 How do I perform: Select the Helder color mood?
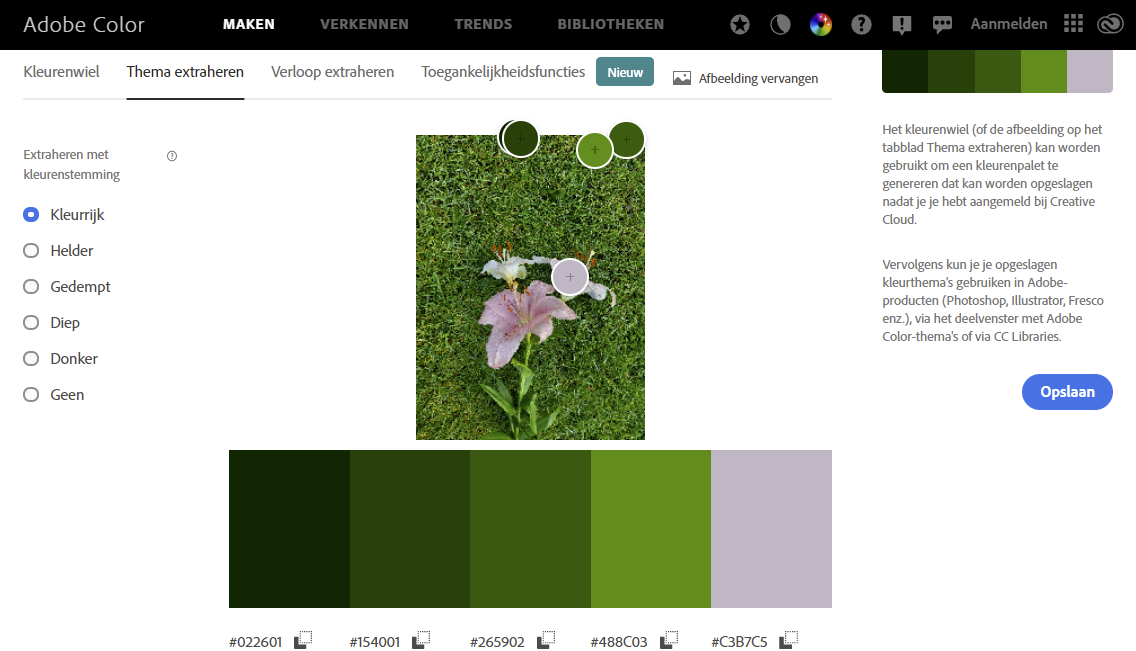31,251
